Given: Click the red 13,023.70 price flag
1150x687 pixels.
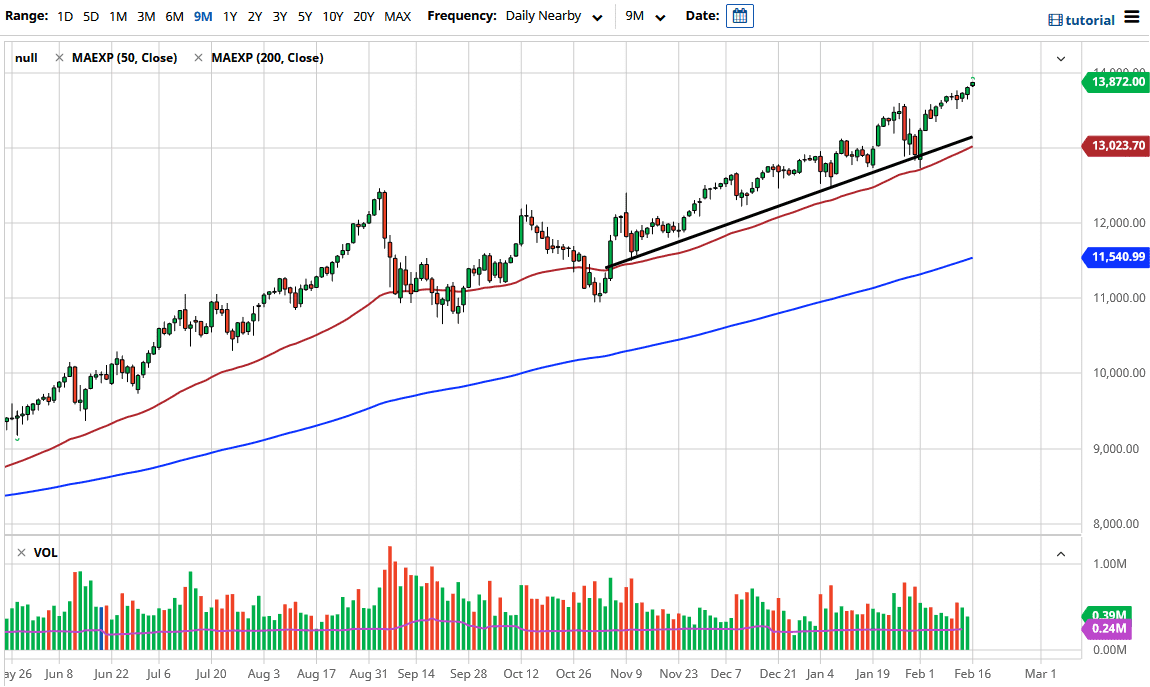Looking at the screenshot, I should click(x=1113, y=146).
